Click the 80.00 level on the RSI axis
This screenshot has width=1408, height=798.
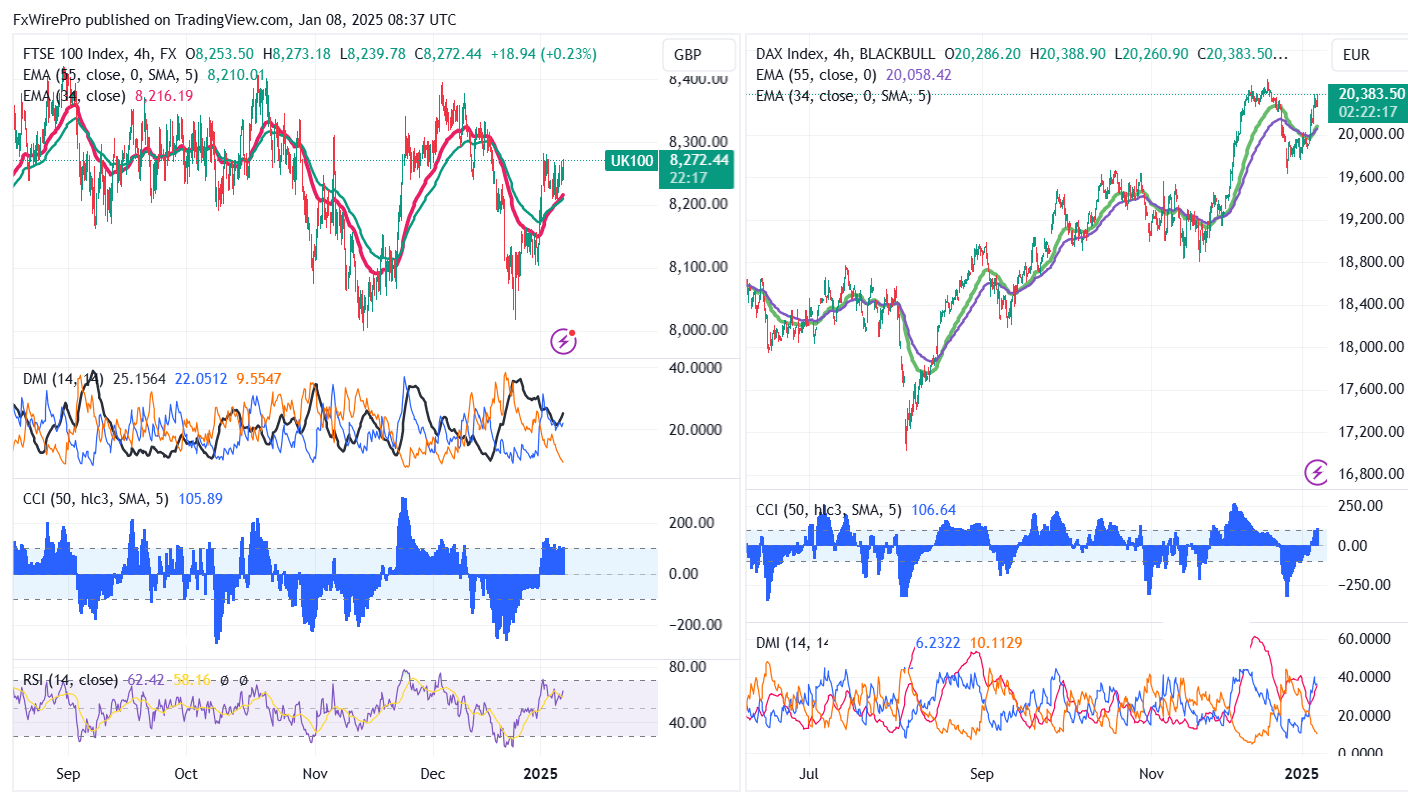tap(686, 666)
